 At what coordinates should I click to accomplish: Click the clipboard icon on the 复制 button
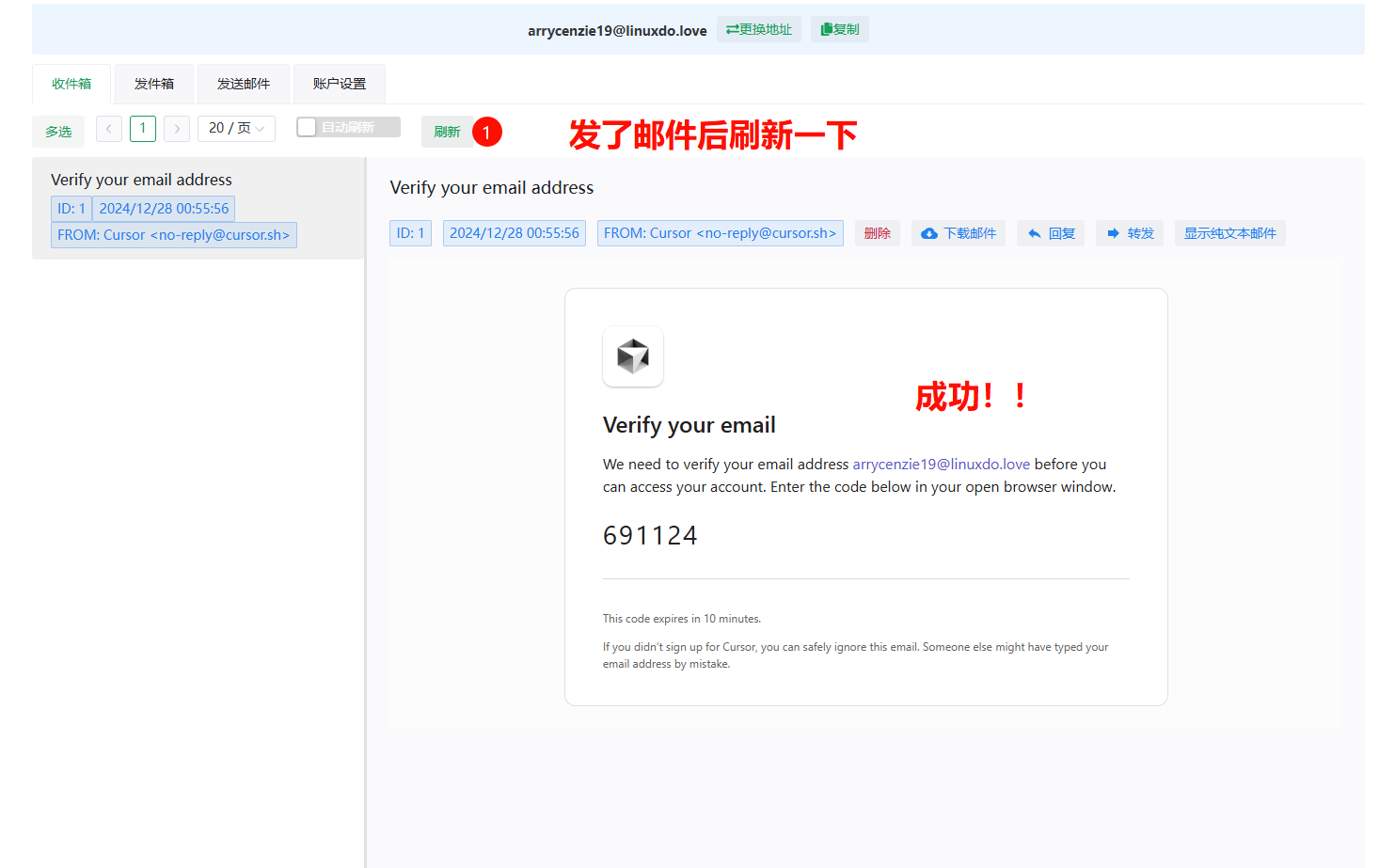(827, 29)
